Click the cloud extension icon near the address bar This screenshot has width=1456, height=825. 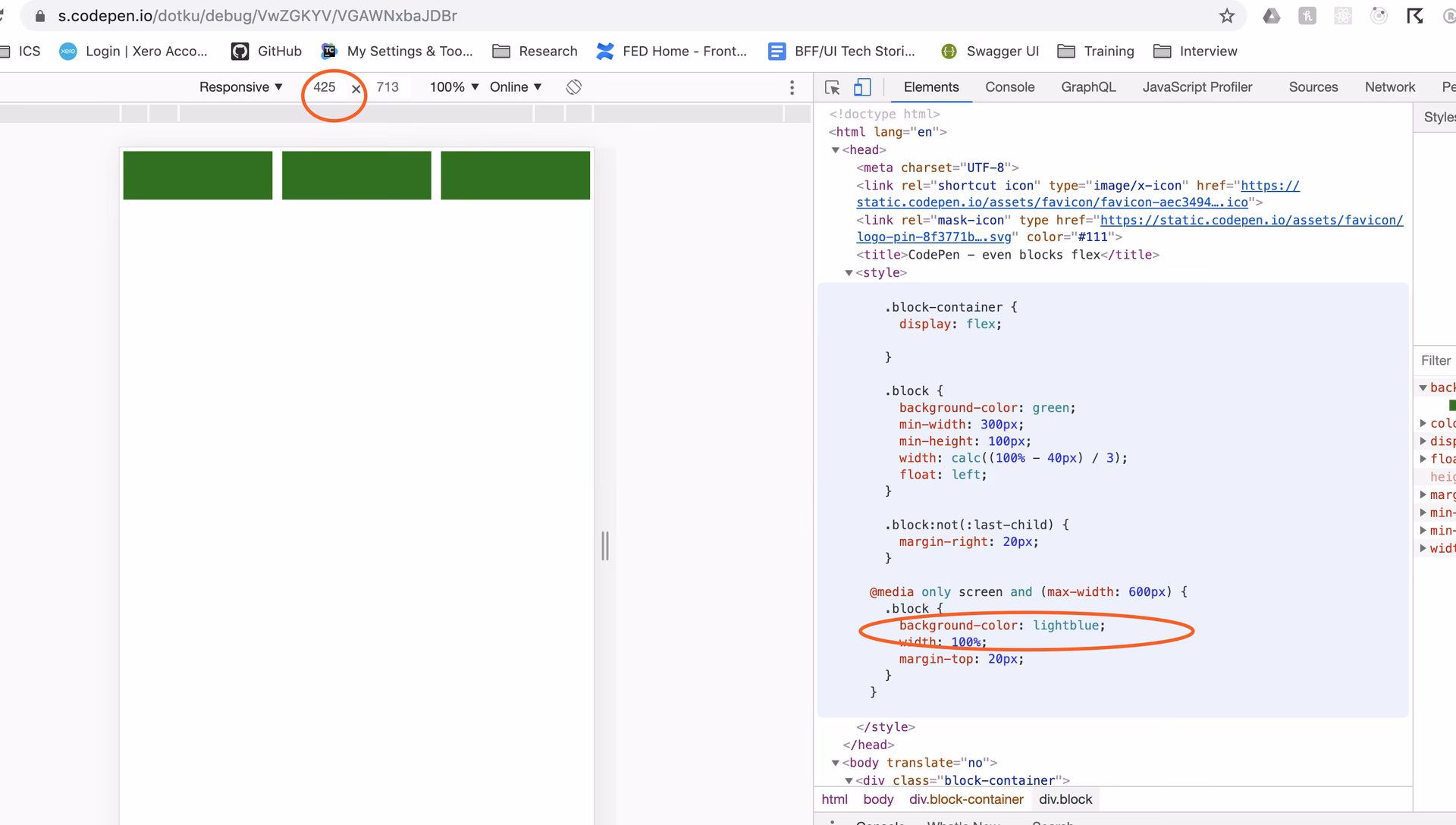pos(1271,15)
